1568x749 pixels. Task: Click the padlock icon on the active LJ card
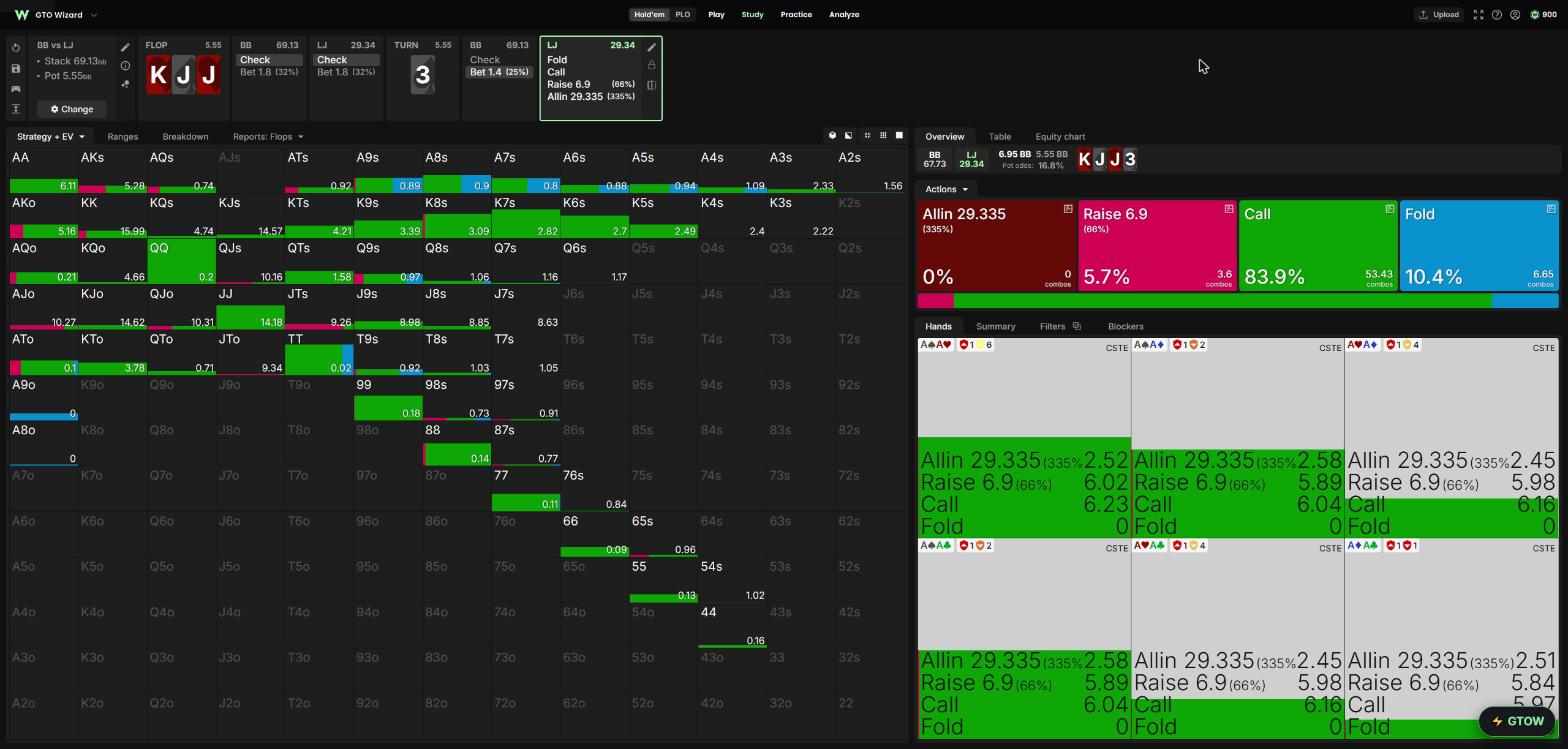pos(652,66)
